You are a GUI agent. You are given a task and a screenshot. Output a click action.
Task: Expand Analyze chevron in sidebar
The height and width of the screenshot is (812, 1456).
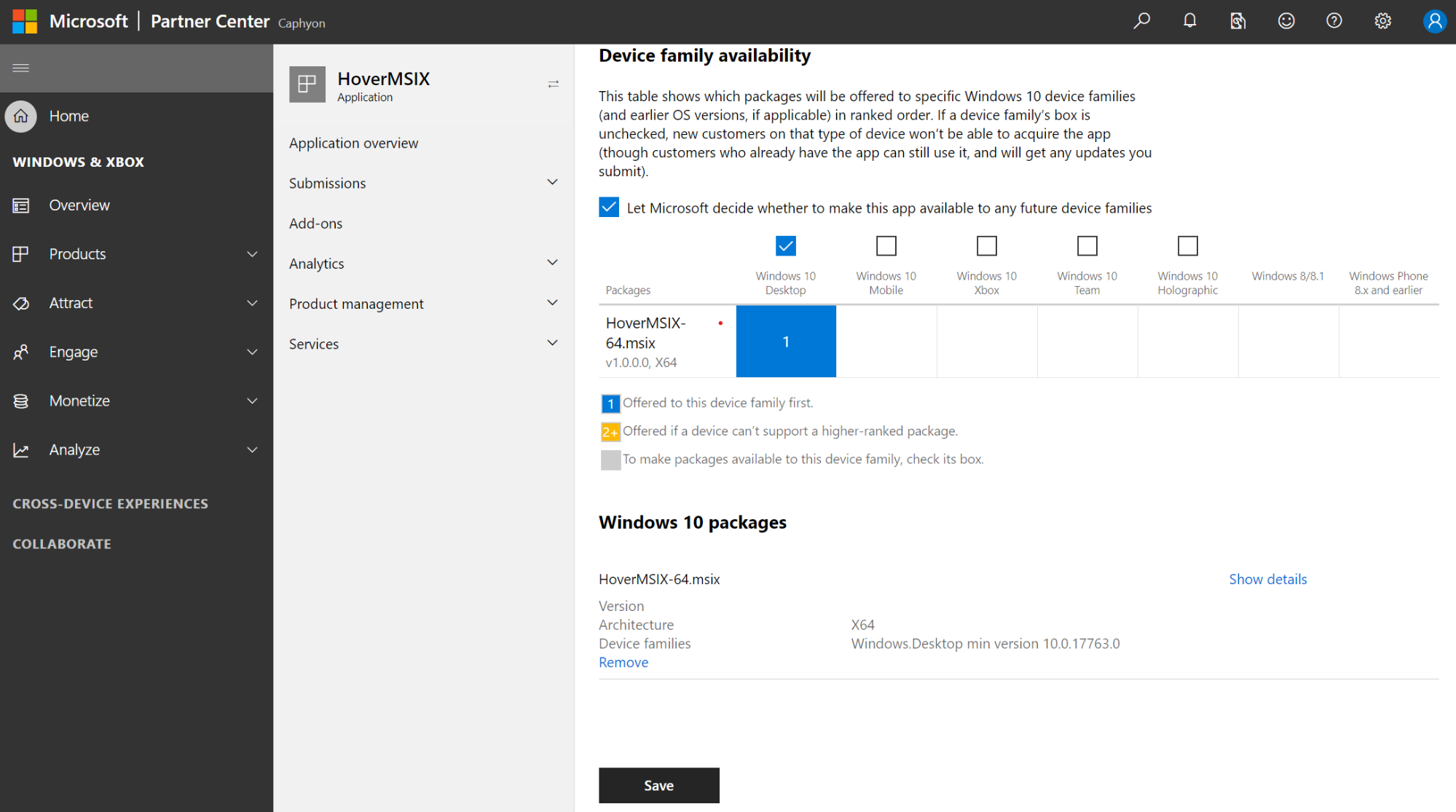pyautogui.click(x=252, y=450)
